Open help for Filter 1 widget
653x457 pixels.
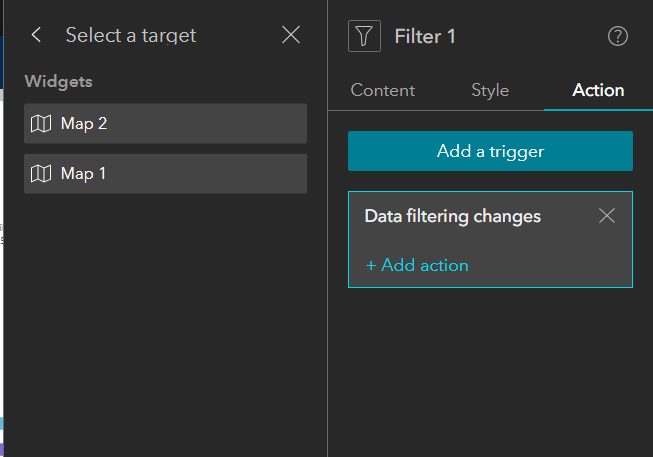618,37
